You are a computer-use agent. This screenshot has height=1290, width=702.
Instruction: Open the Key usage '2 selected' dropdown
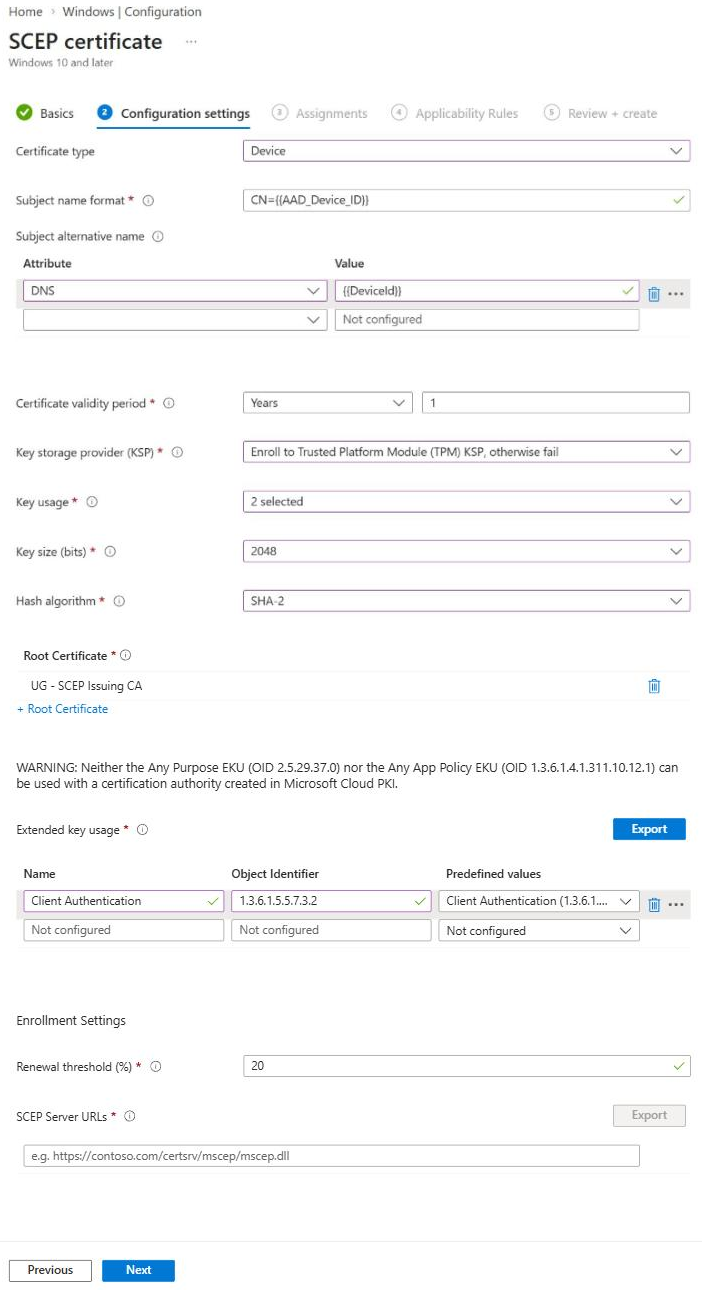[466, 502]
